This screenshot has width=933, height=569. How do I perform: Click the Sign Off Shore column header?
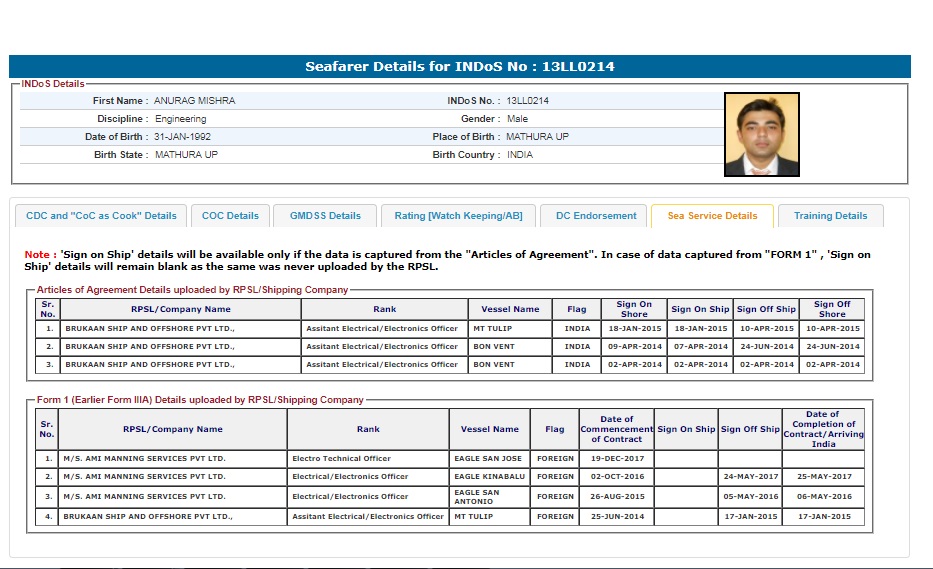pyautogui.click(x=832, y=309)
